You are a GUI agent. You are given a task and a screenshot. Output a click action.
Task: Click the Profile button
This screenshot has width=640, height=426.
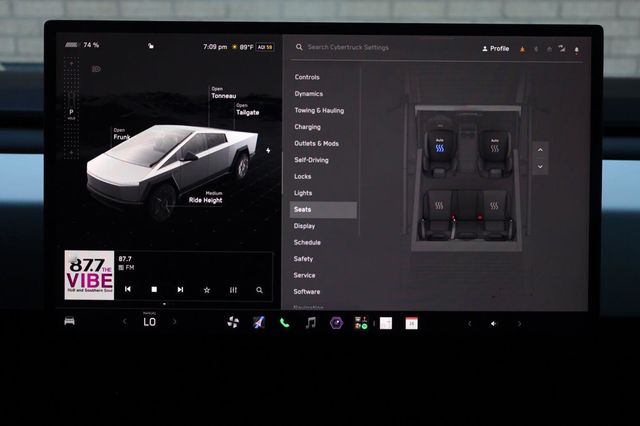[x=496, y=49]
